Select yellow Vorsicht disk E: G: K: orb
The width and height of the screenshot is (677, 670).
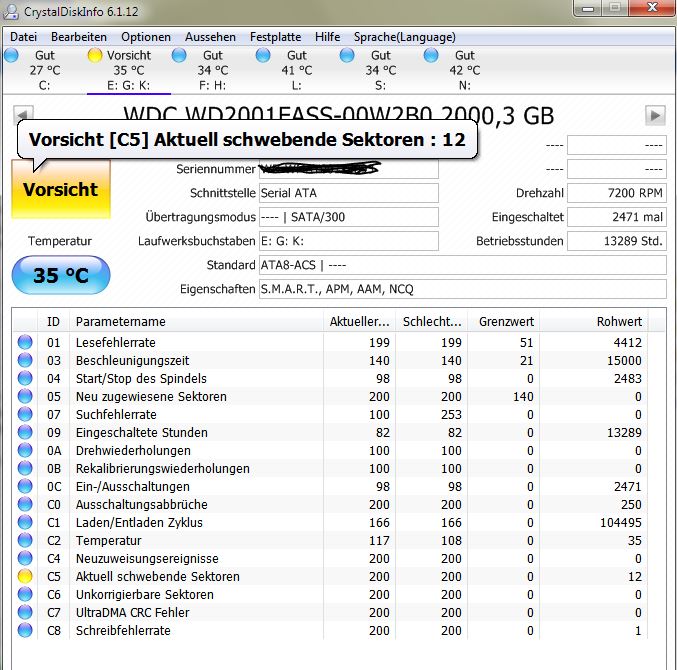[x=95, y=55]
